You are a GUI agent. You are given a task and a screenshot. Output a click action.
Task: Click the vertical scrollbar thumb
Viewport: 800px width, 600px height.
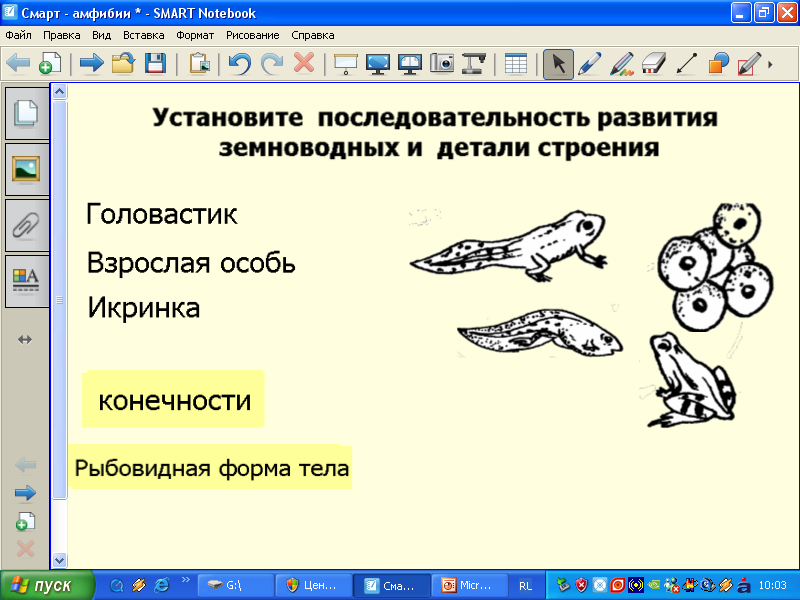tap(60, 299)
